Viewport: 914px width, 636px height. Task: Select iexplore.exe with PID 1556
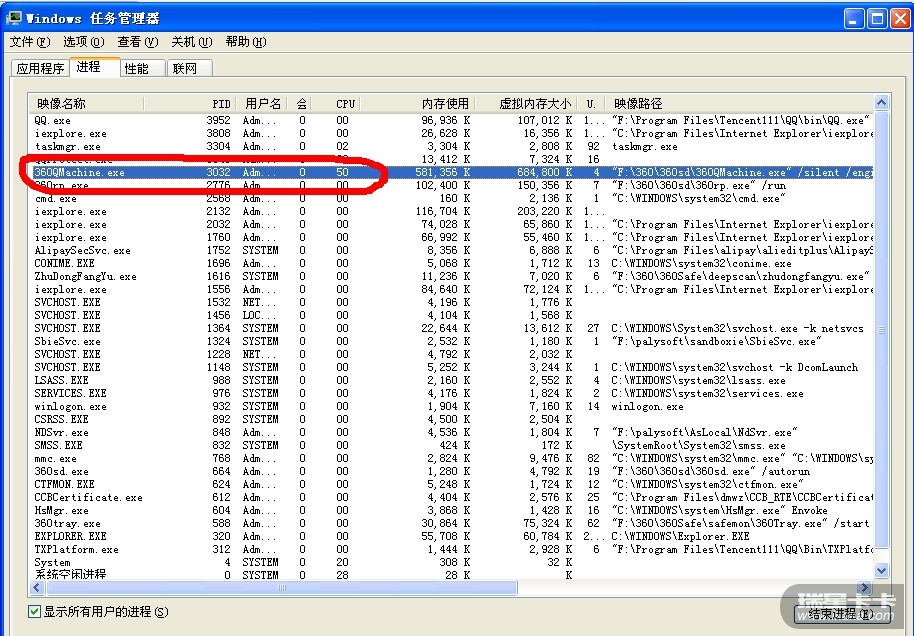click(451, 289)
